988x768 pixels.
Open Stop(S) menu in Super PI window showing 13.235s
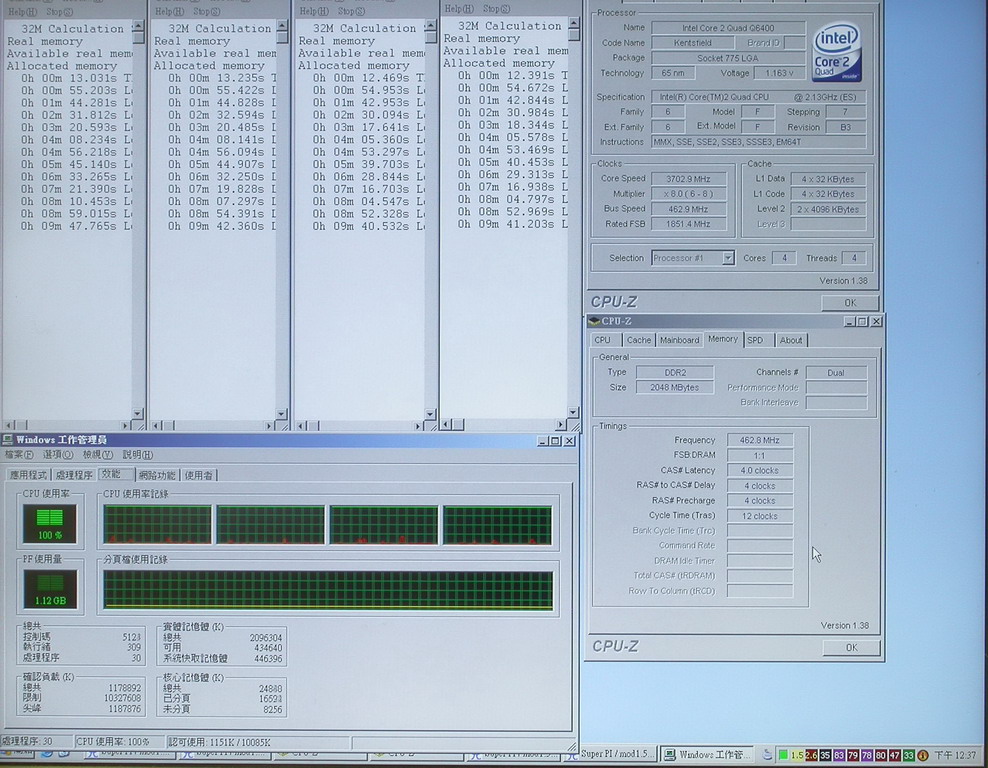[x=207, y=11]
